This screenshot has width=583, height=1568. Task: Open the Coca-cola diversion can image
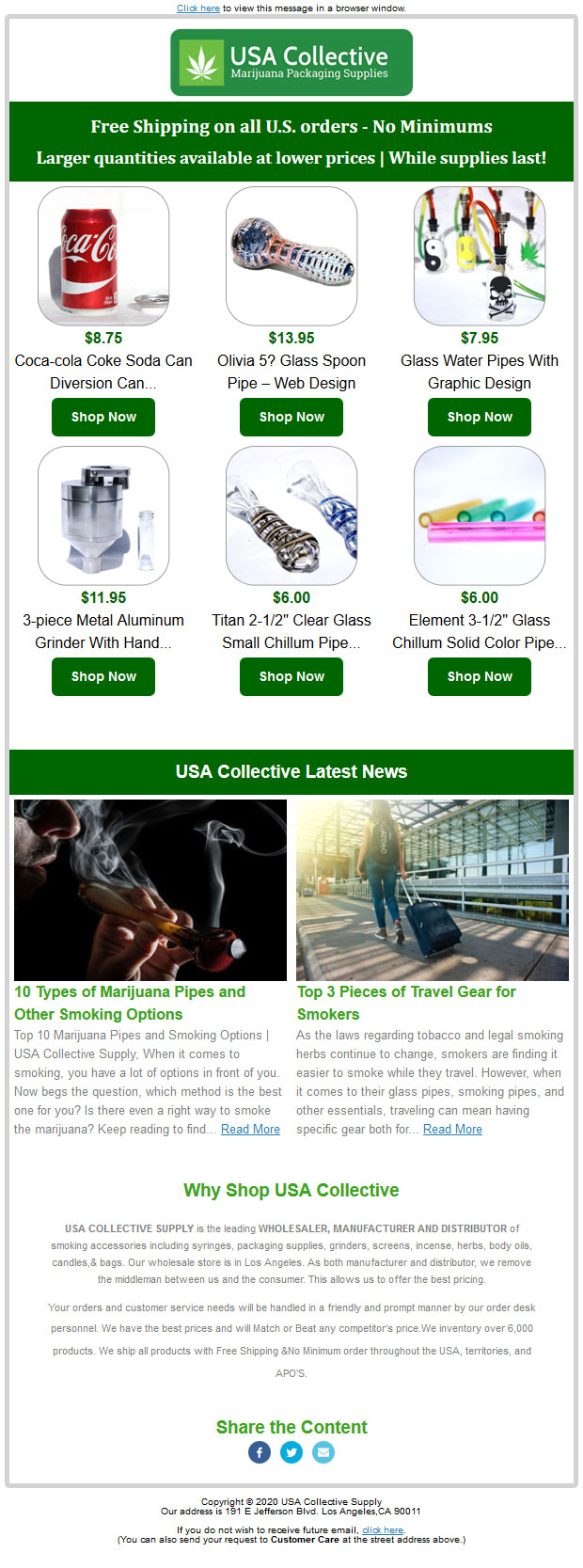pyautogui.click(x=103, y=256)
